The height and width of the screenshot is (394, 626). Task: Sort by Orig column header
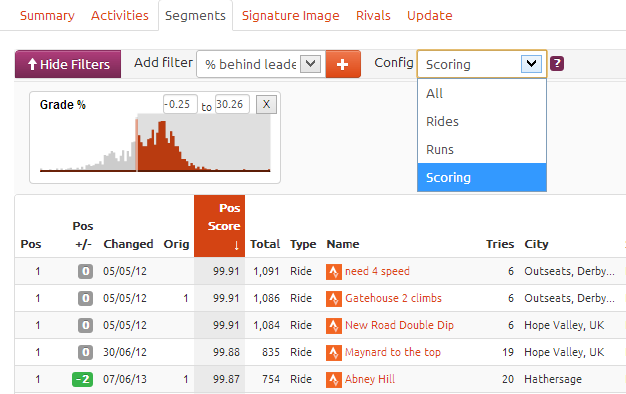tap(176, 244)
